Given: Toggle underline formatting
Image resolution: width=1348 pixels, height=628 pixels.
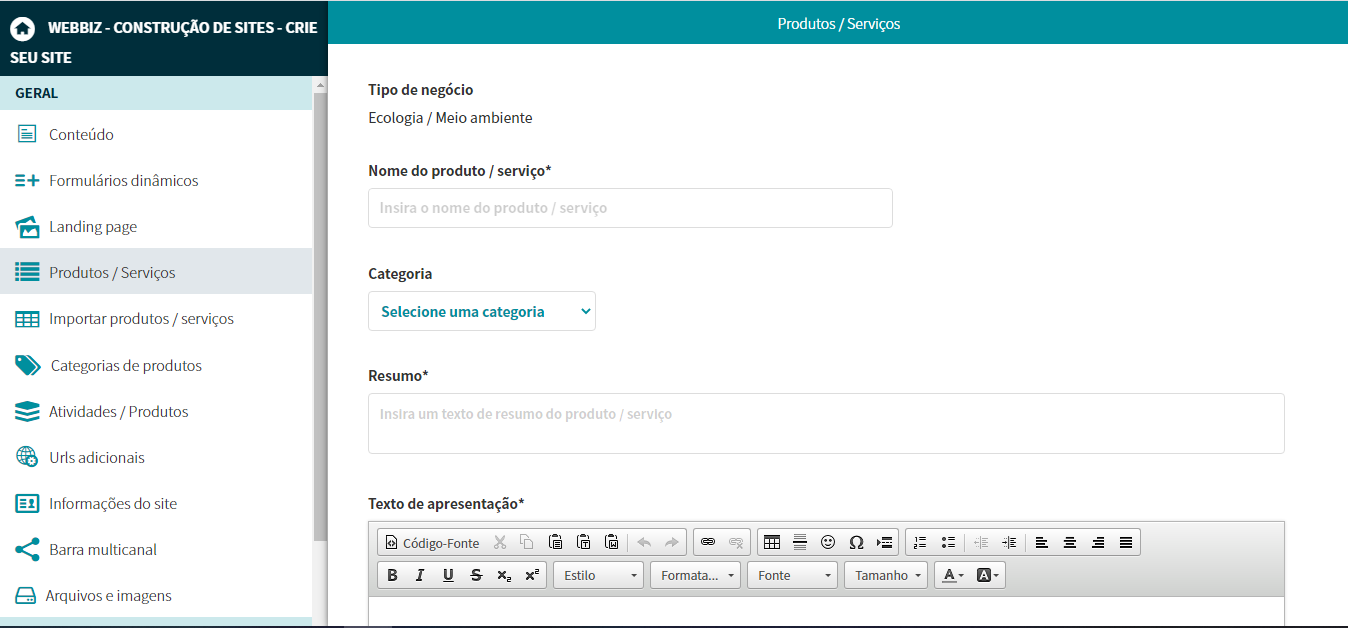Looking at the screenshot, I should point(448,575).
